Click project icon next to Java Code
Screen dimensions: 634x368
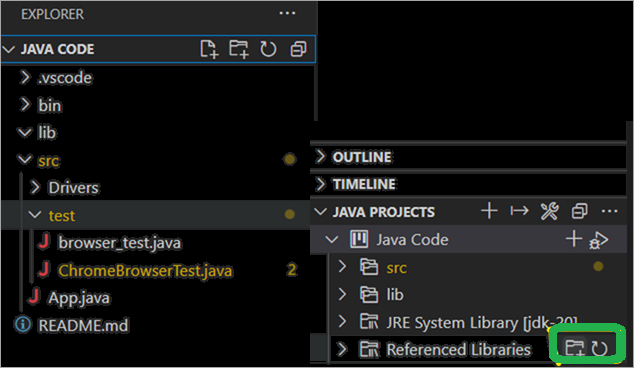pos(359,239)
